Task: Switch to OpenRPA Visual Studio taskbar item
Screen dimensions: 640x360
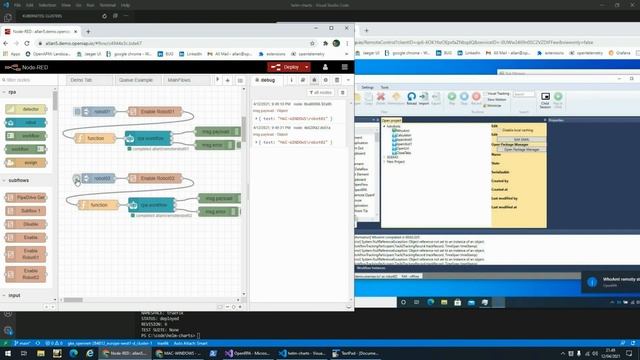Action: 247,353
